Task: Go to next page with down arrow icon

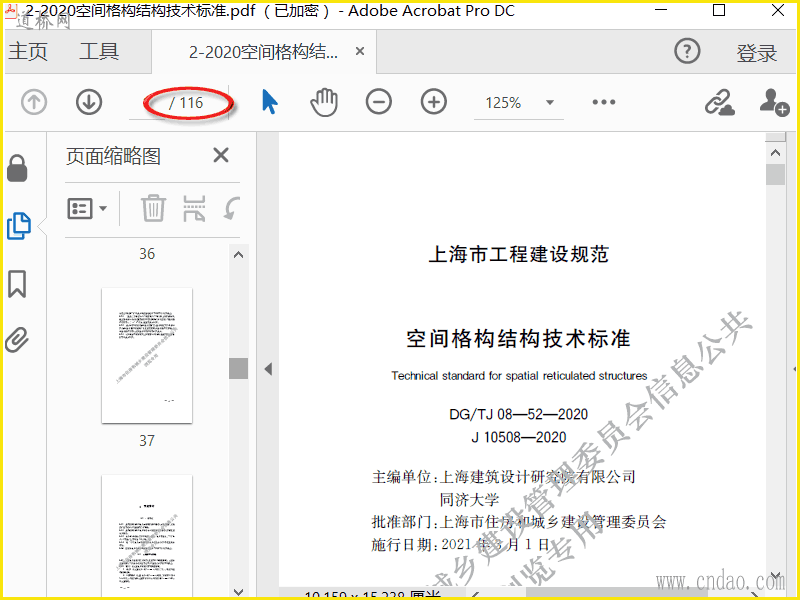Action: 89,102
